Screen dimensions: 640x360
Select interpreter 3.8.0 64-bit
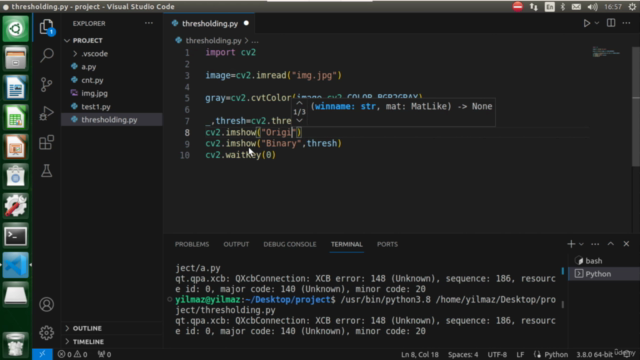coord(594,354)
